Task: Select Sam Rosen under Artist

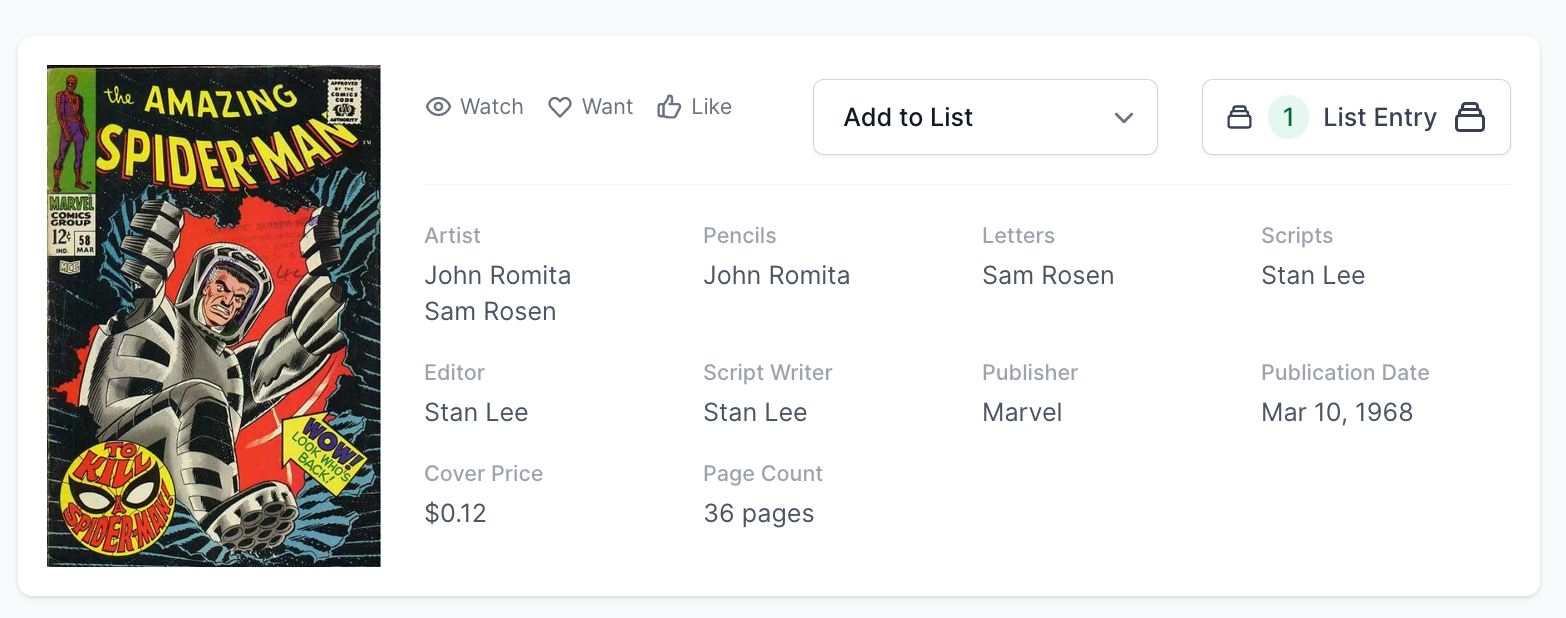Action: coord(490,312)
